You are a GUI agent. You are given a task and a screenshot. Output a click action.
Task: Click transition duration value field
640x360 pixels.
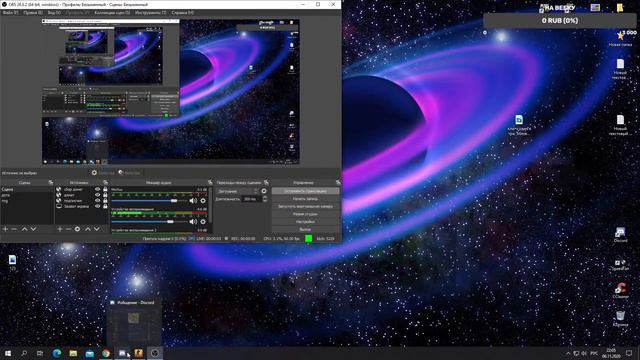(x=252, y=199)
